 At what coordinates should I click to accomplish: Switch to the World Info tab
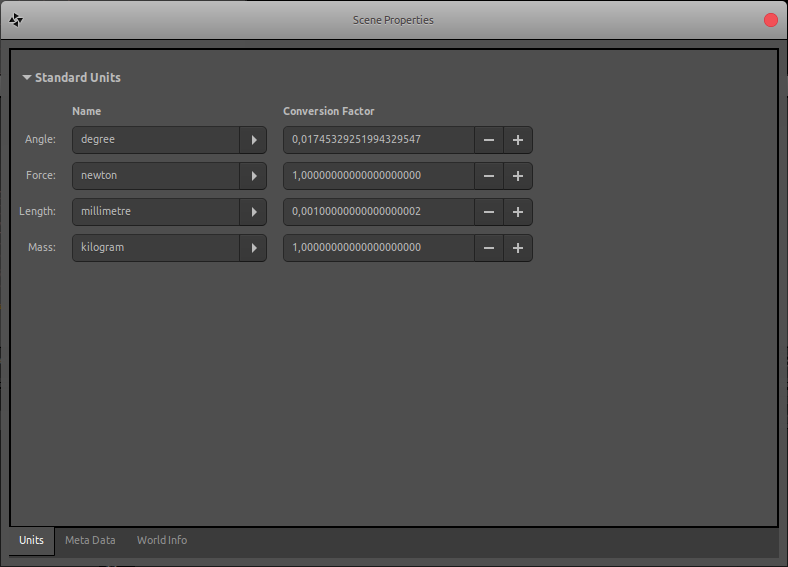pyautogui.click(x=162, y=540)
